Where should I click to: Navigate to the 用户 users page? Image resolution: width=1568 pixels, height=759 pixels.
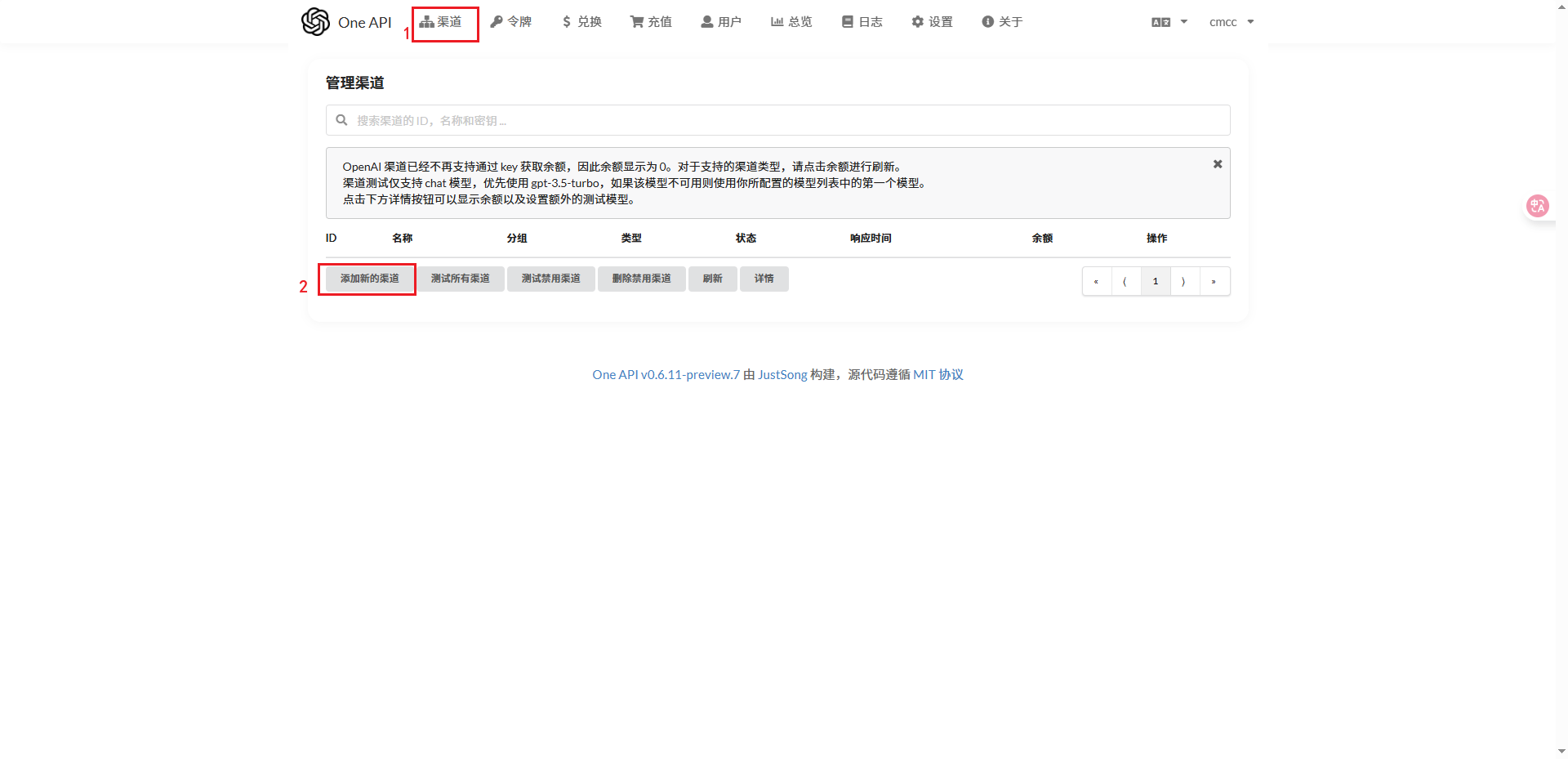coord(721,22)
